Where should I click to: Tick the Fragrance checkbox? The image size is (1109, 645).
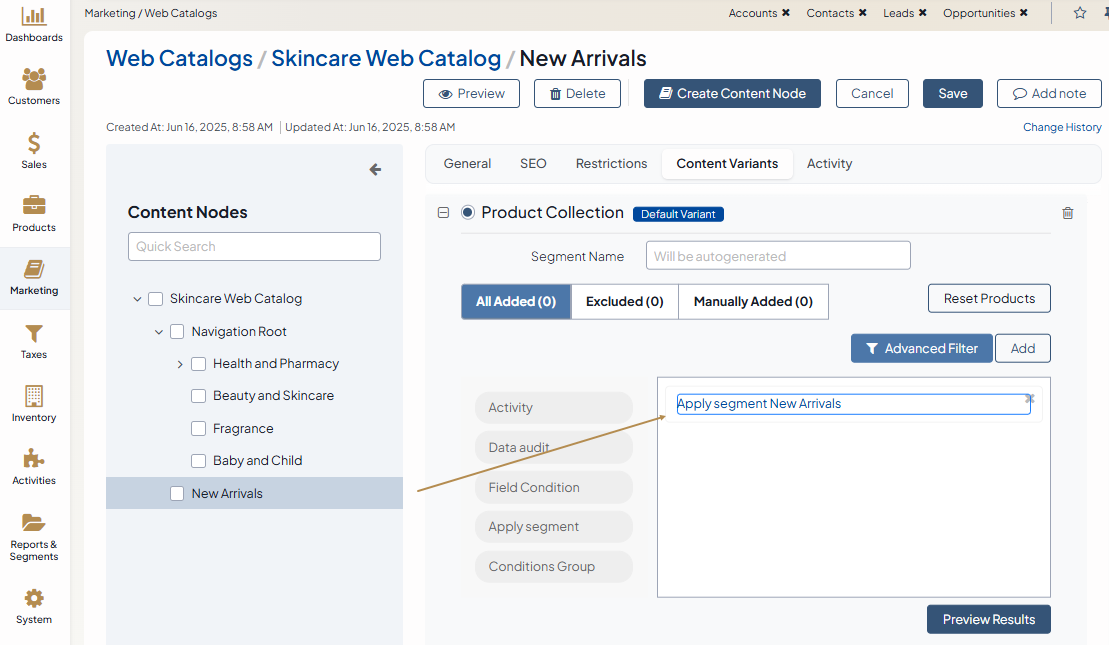(x=198, y=429)
